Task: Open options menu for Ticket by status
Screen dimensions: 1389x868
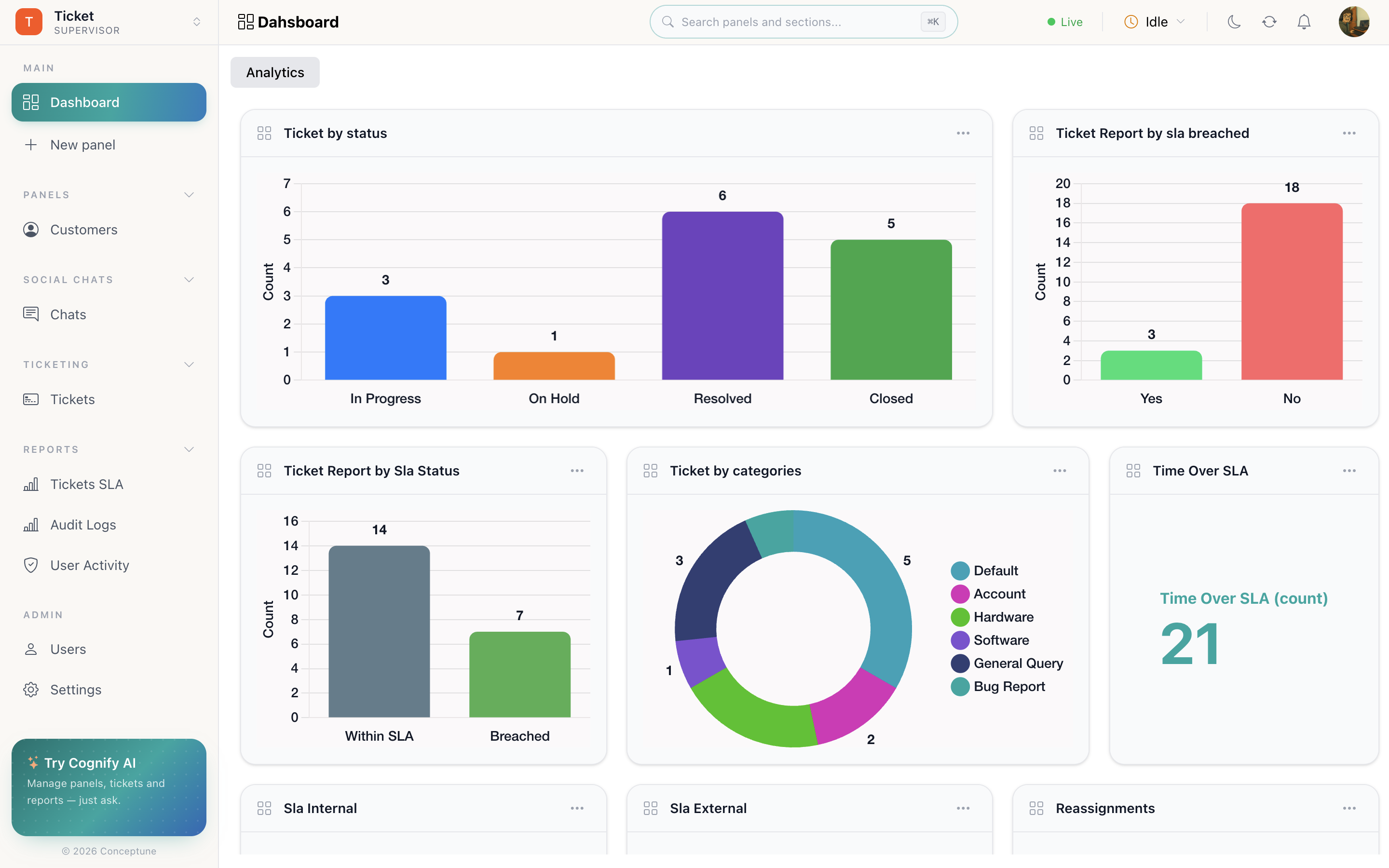Action: coord(963,133)
